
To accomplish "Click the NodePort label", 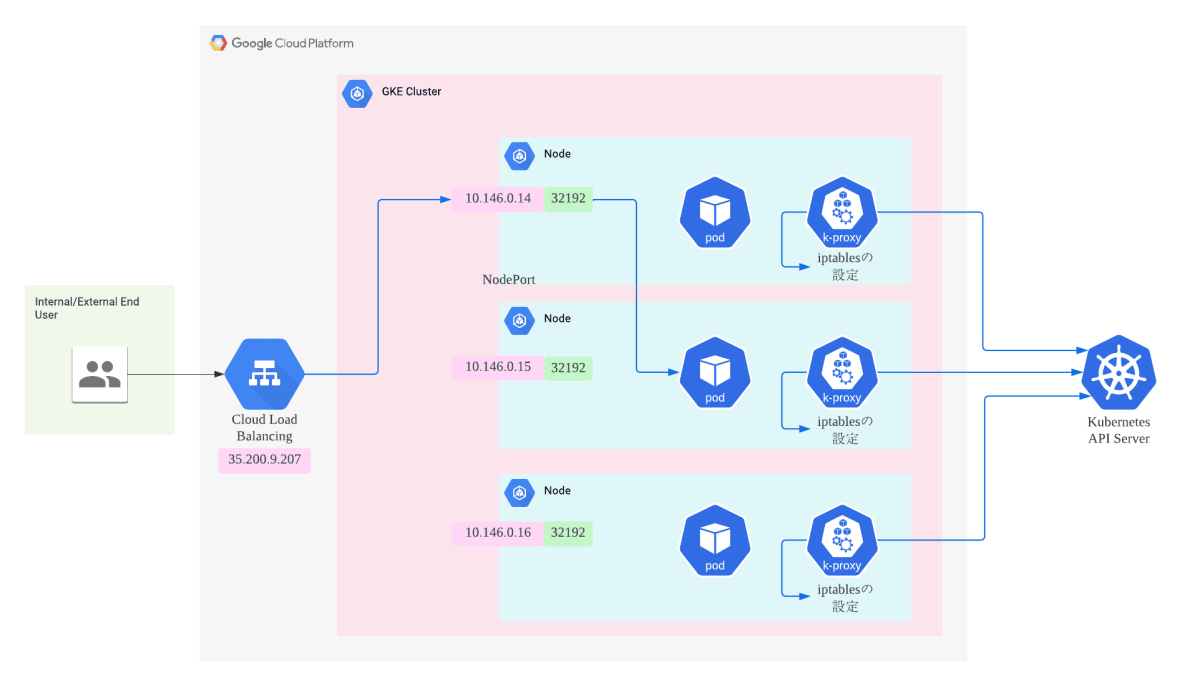I will point(509,279).
